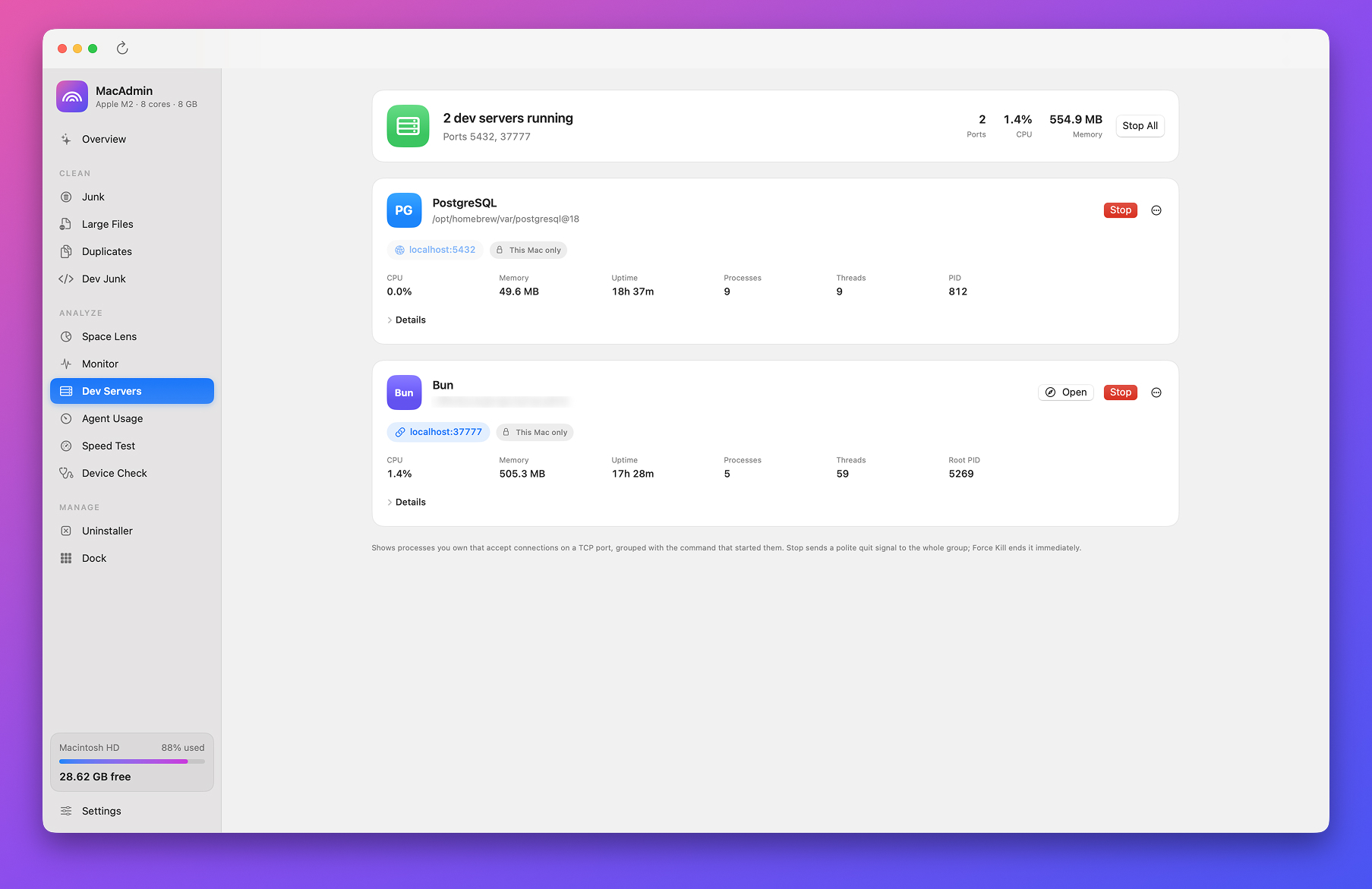This screenshot has width=1372, height=889.
Task: Click the Macintosh HD usage bar
Action: pyautogui.click(x=132, y=761)
